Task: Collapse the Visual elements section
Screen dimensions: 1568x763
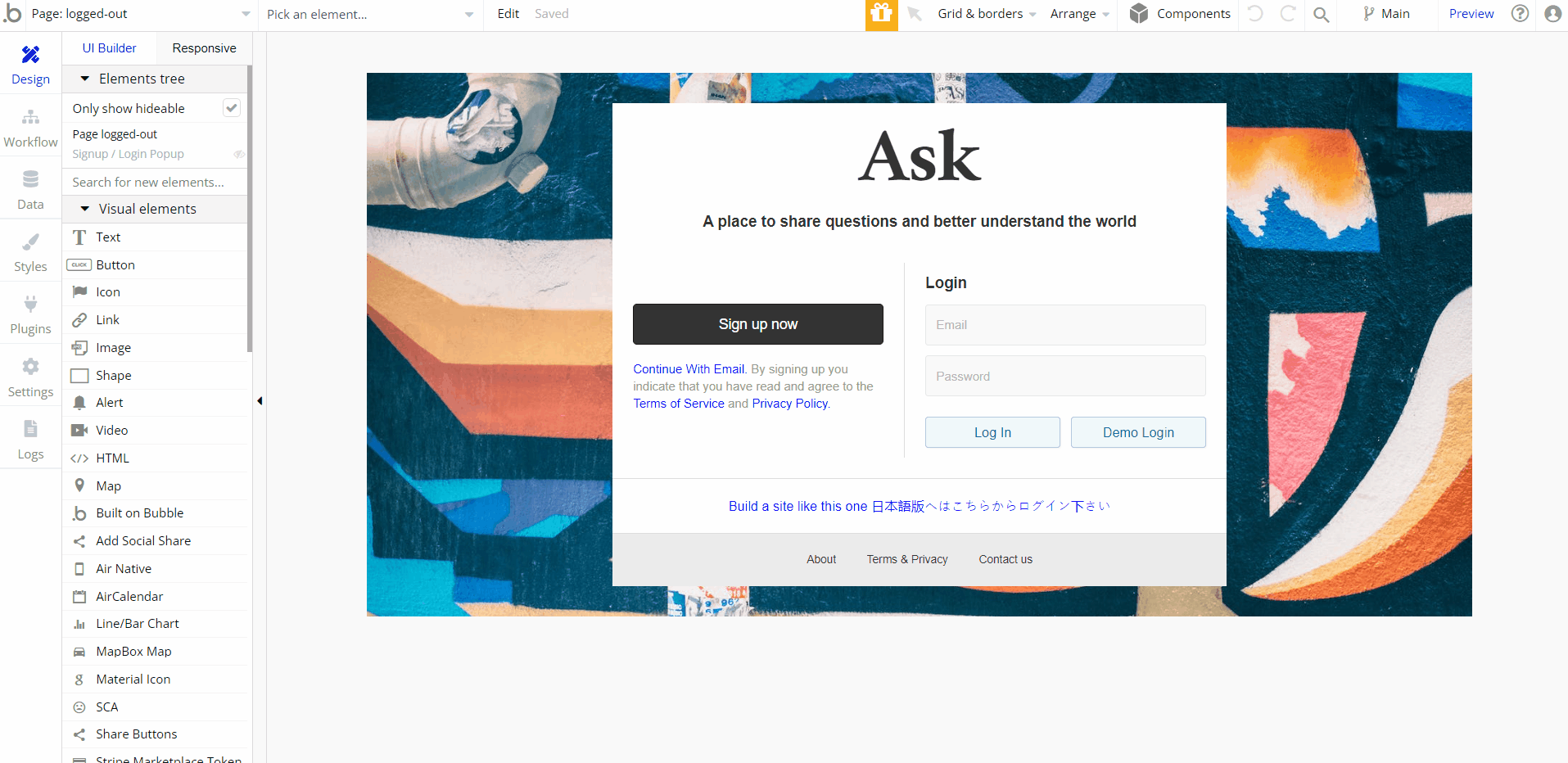Action: click(x=84, y=209)
